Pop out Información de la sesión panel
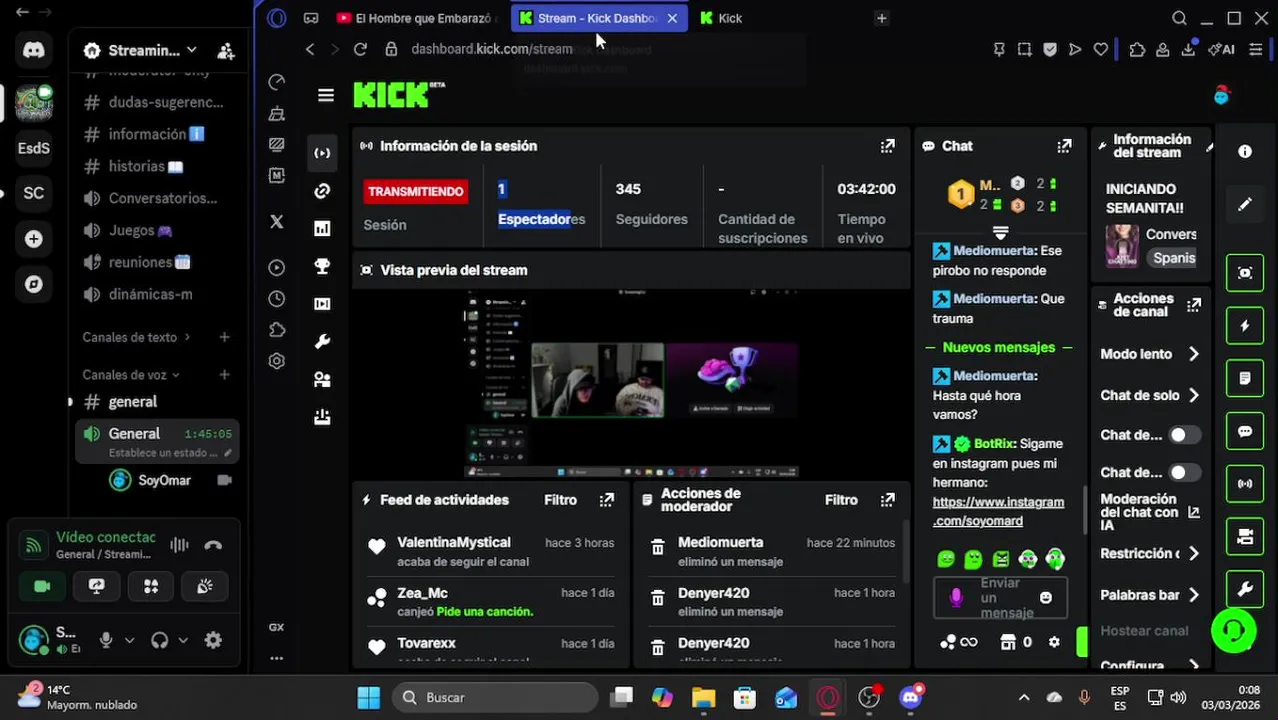1278x720 pixels. click(887, 146)
